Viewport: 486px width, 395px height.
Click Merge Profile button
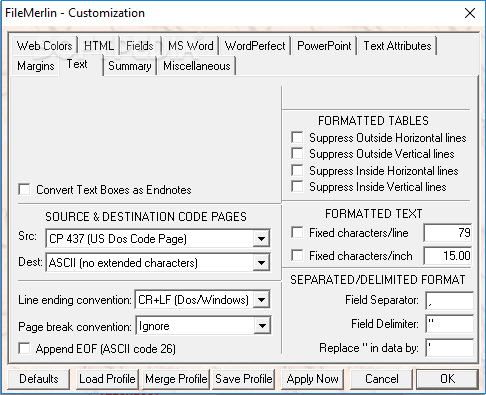point(176,379)
